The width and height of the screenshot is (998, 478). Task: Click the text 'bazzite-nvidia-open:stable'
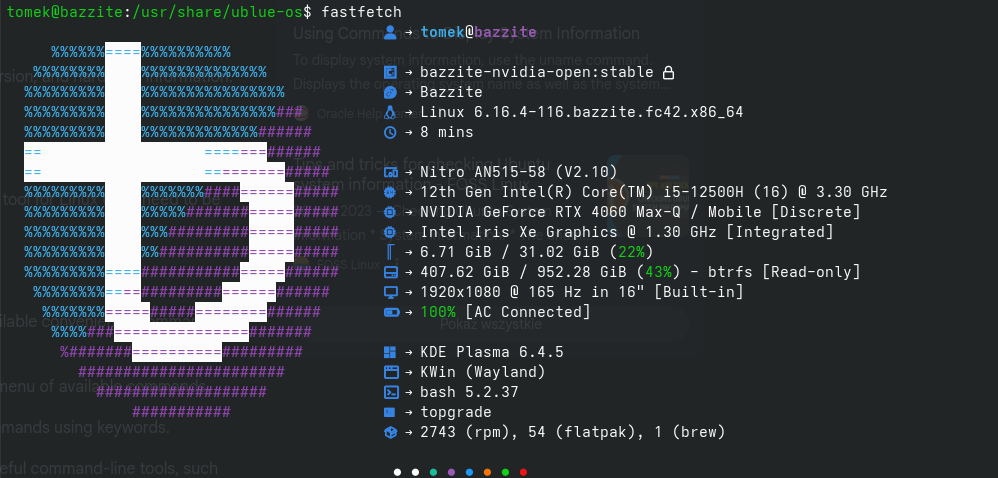[x=537, y=73]
